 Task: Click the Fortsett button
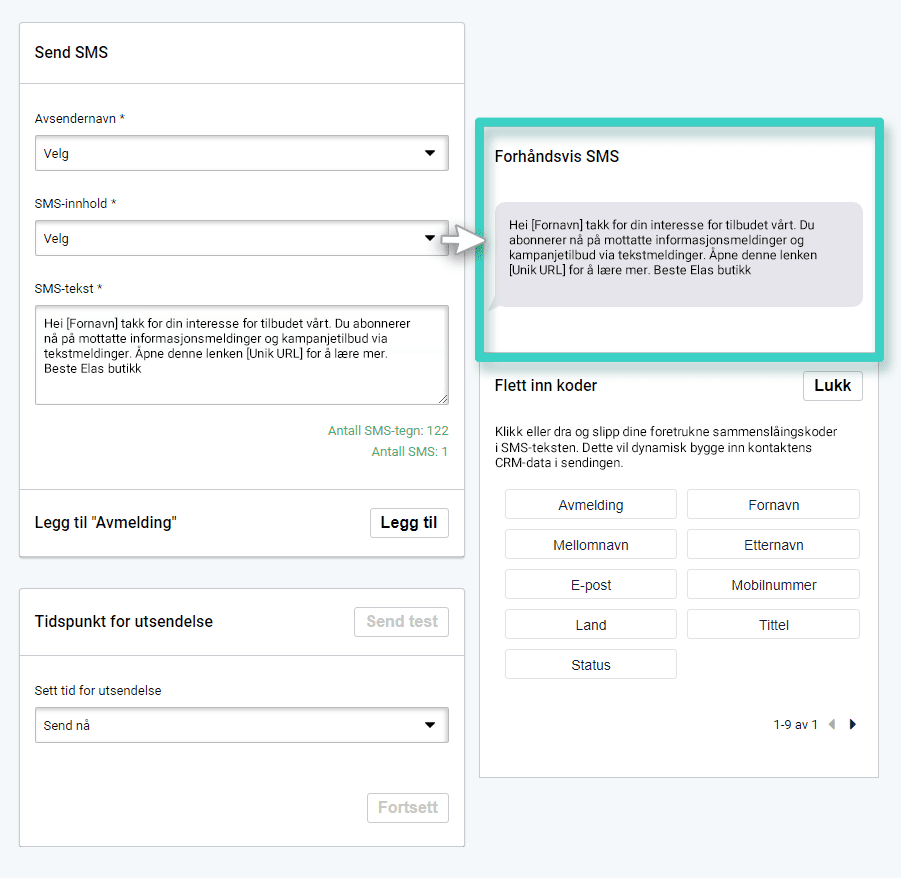coord(408,807)
